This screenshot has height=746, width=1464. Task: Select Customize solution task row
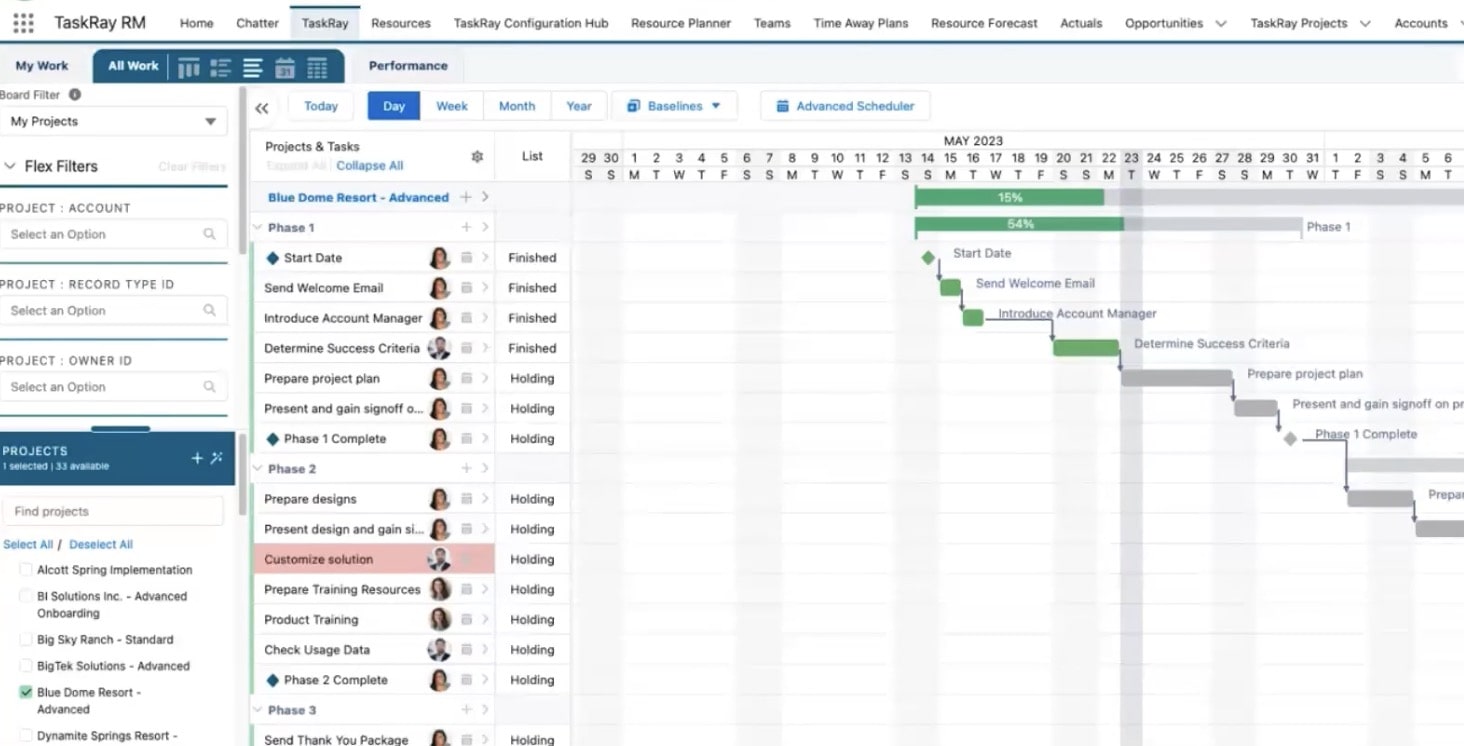point(372,559)
